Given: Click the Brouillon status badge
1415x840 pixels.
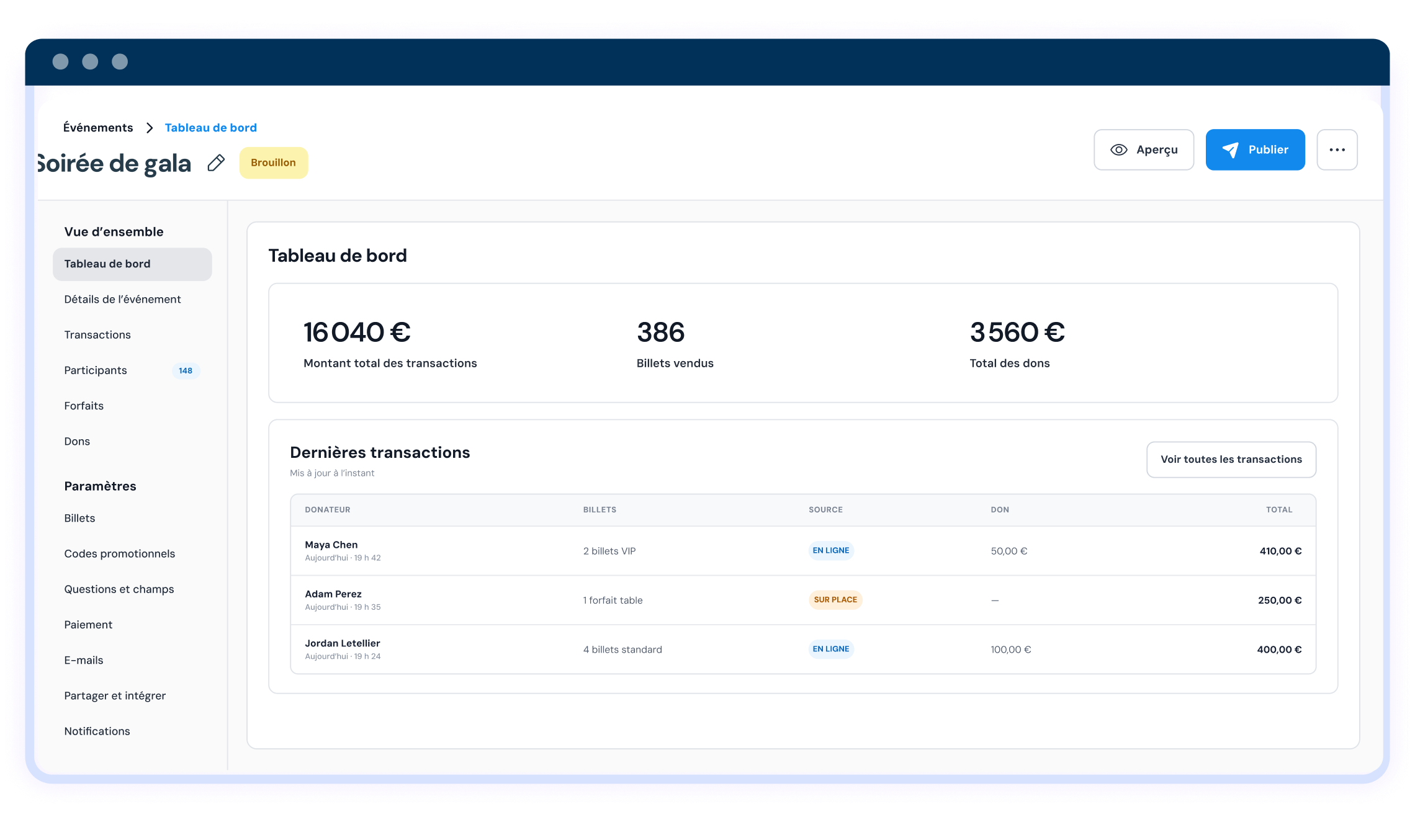Looking at the screenshot, I should [x=273, y=163].
